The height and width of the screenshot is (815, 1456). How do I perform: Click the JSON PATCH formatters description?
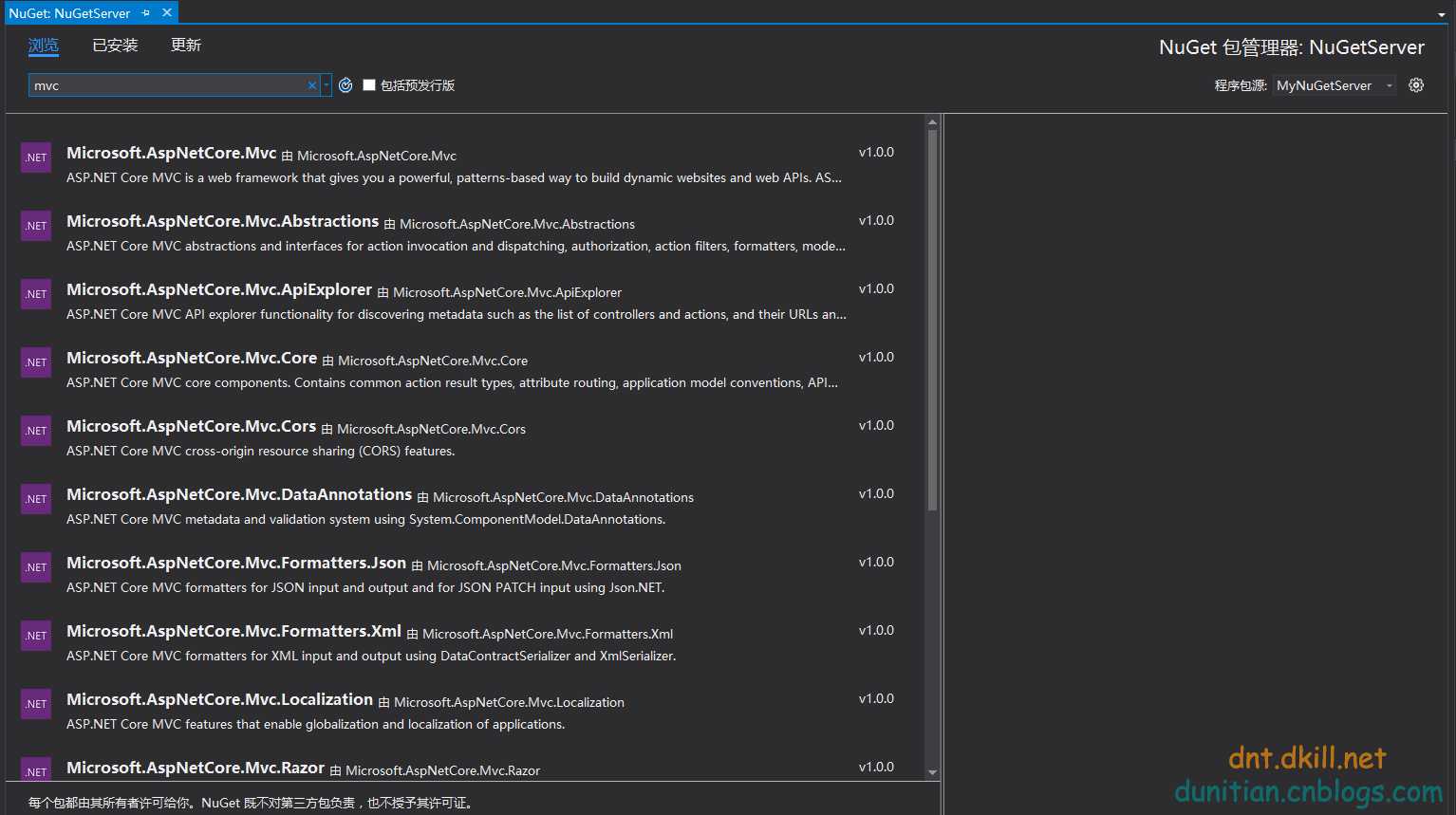click(x=365, y=587)
